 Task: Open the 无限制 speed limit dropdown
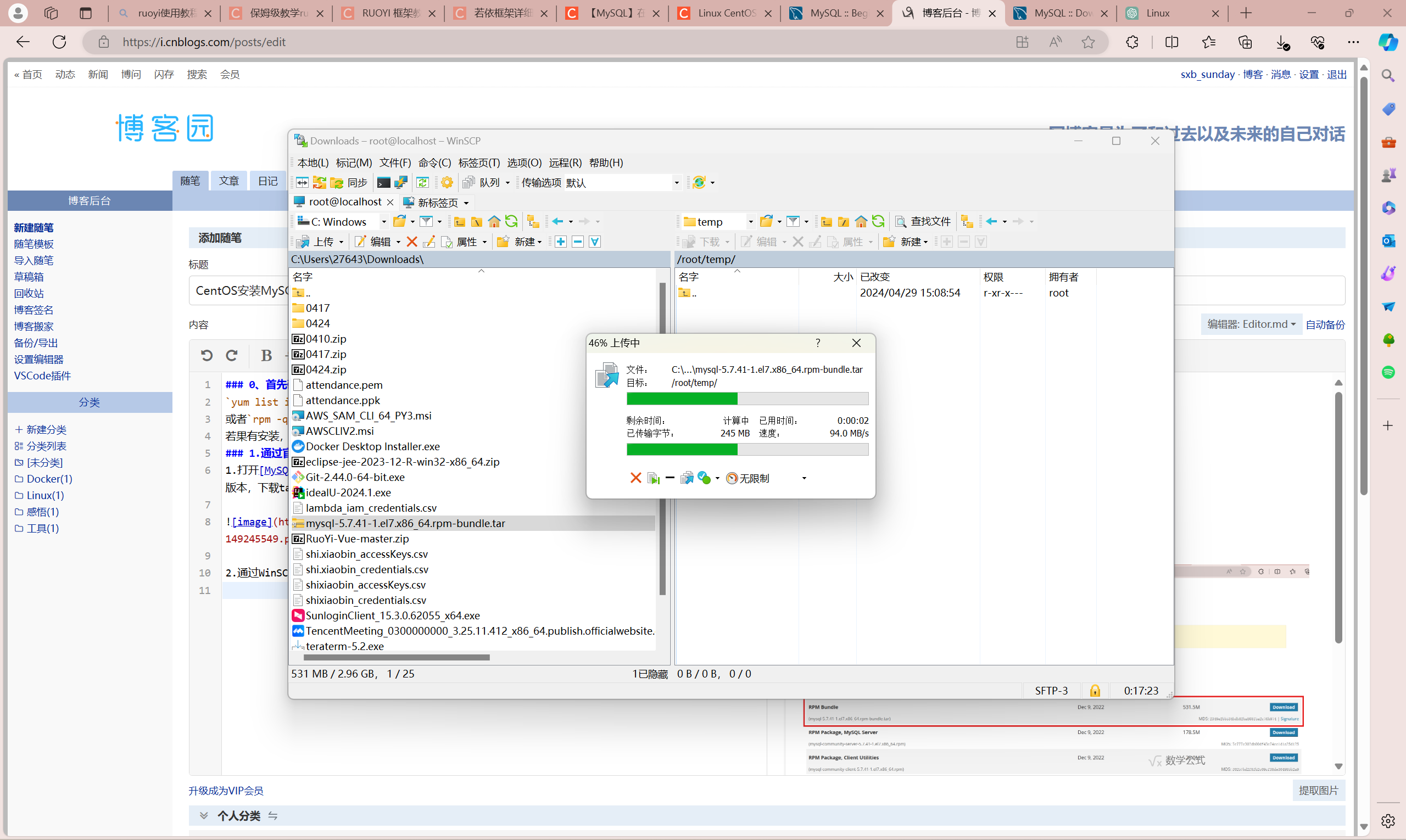(804, 478)
